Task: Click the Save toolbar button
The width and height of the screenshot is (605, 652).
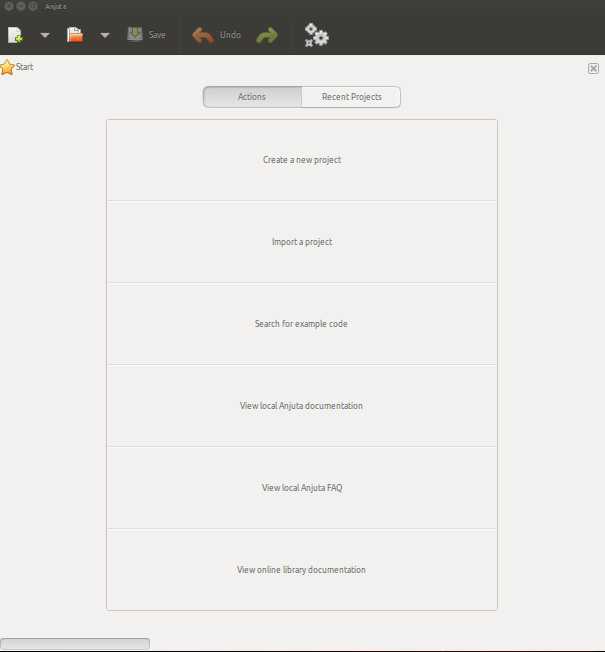Action: (x=146, y=35)
